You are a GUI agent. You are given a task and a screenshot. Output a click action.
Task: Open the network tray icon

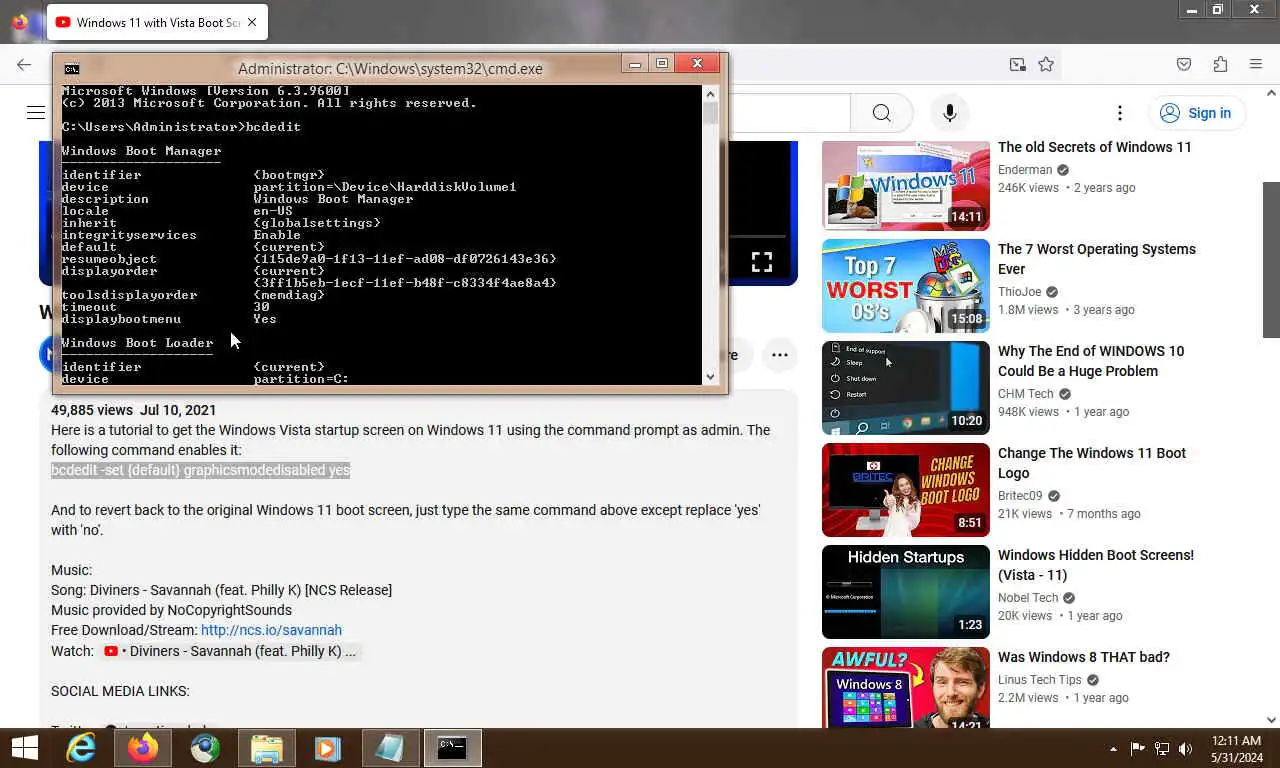[x=1162, y=749]
